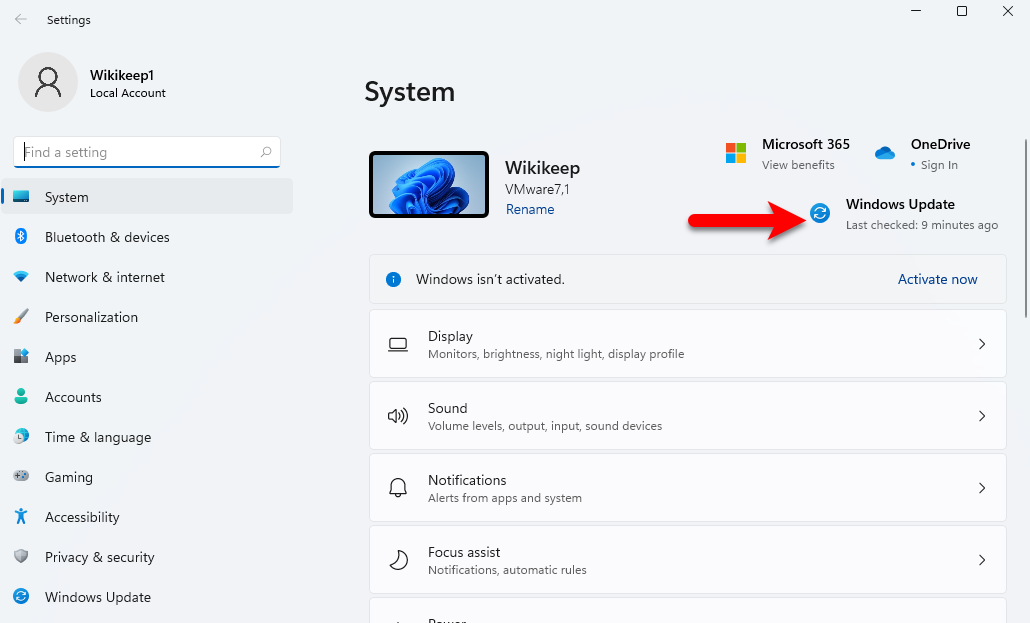This screenshot has width=1030, height=623.
Task: Click the 'Windows isn't activated.' message
Action: [490, 279]
